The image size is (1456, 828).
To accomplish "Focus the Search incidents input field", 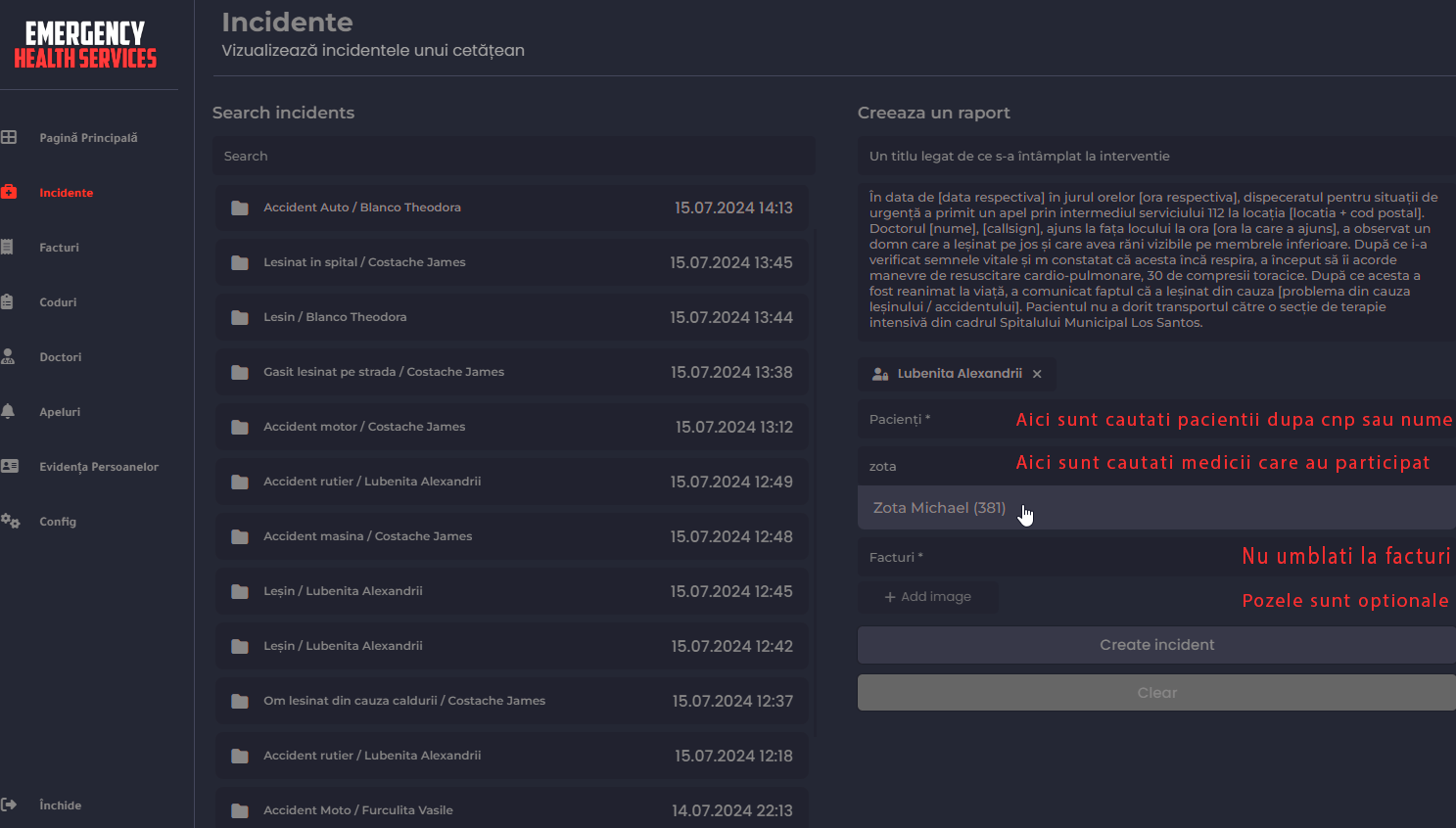I will 513,157.
